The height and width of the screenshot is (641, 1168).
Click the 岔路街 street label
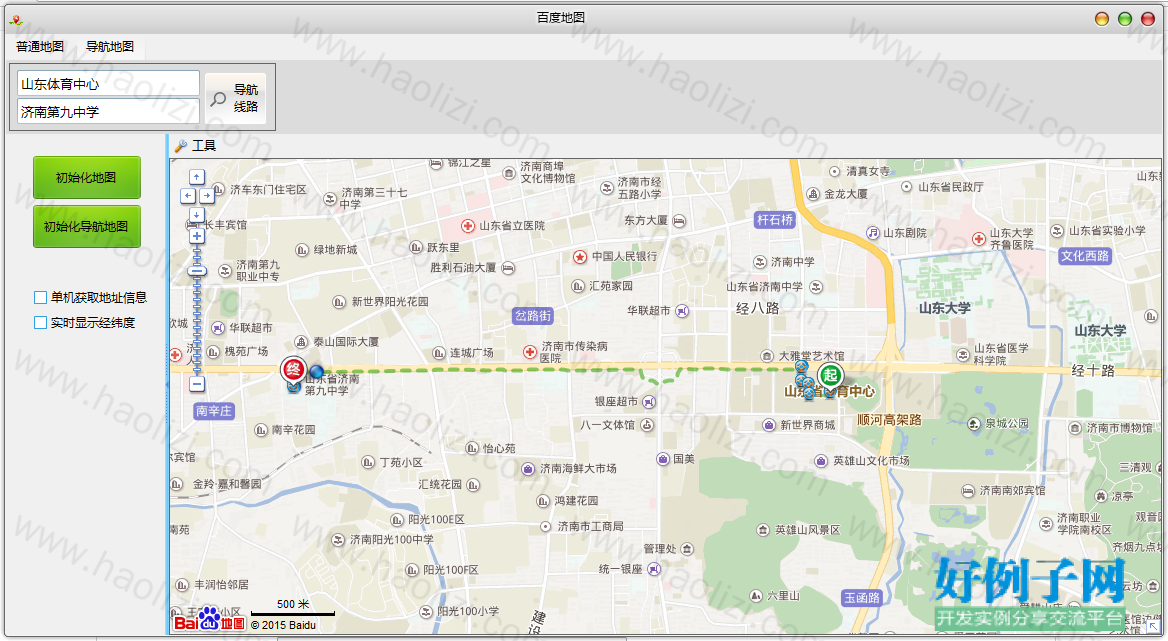[533, 316]
